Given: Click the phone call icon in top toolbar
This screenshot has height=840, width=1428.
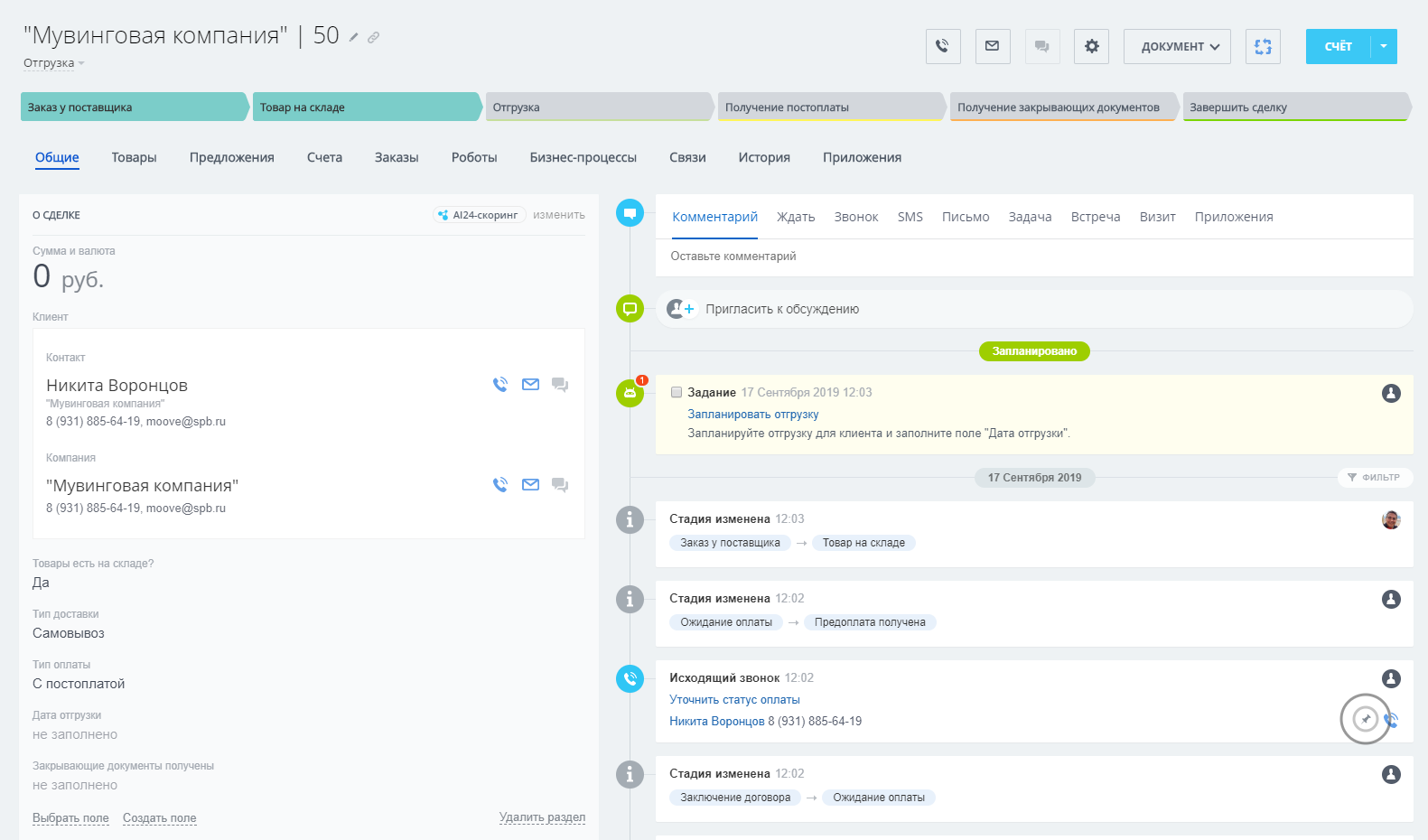Looking at the screenshot, I should [x=942, y=46].
